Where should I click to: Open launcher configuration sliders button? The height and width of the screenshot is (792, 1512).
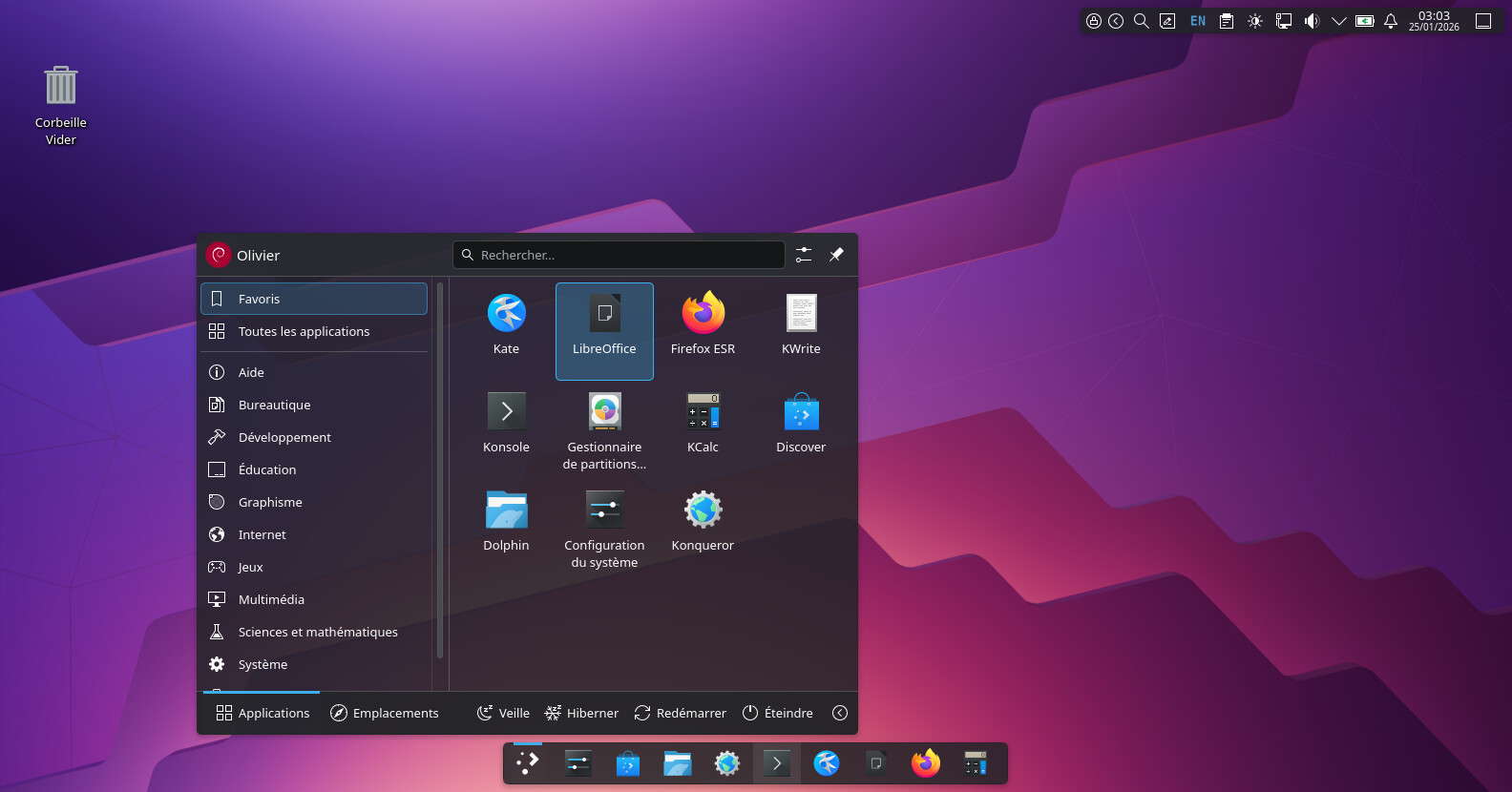pyautogui.click(x=804, y=255)
